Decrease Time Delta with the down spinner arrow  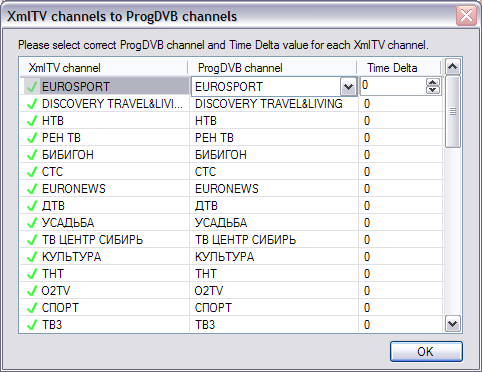point(433,90)
